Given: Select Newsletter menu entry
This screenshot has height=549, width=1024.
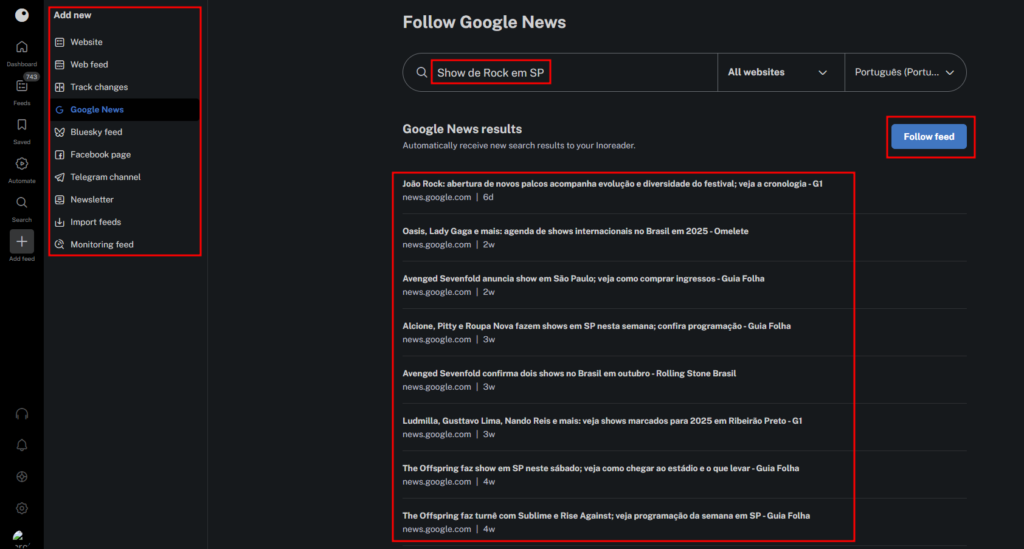Looking at the screenshot, I should pos(125,200).
